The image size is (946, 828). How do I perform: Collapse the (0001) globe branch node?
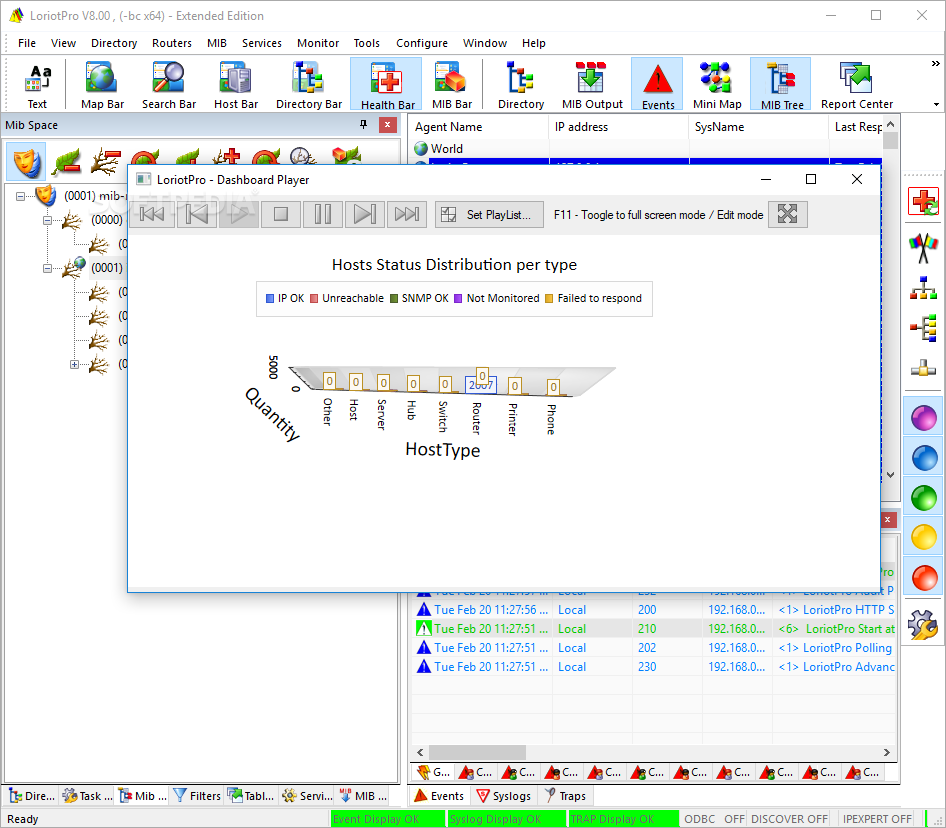tap(47, 269)
